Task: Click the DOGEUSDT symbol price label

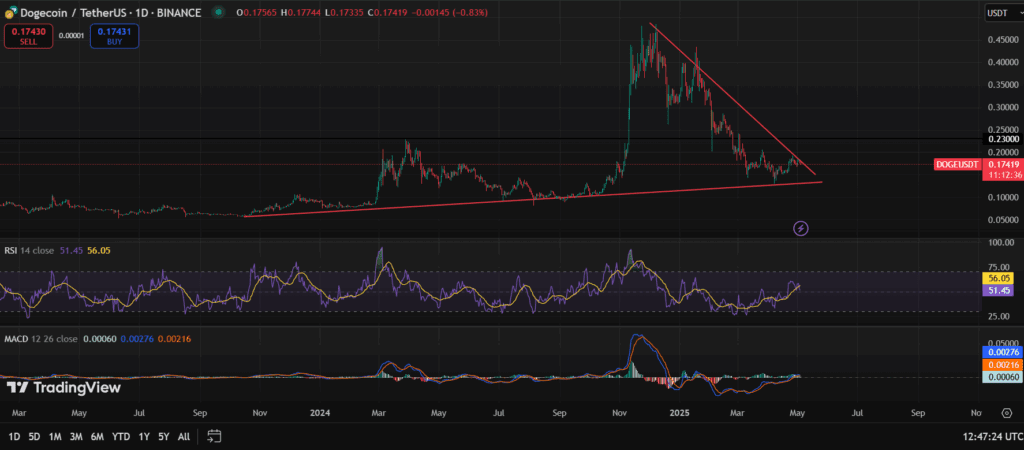Action: tap(957, 165)
